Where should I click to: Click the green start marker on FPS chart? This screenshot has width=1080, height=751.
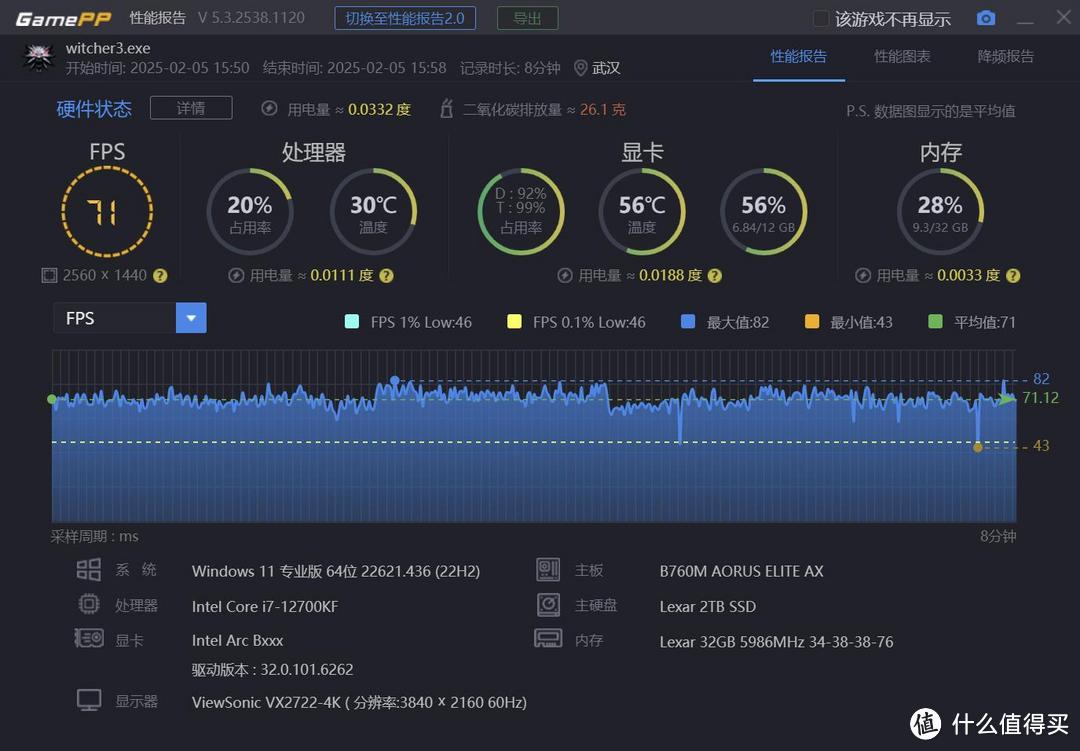[52, 399]
